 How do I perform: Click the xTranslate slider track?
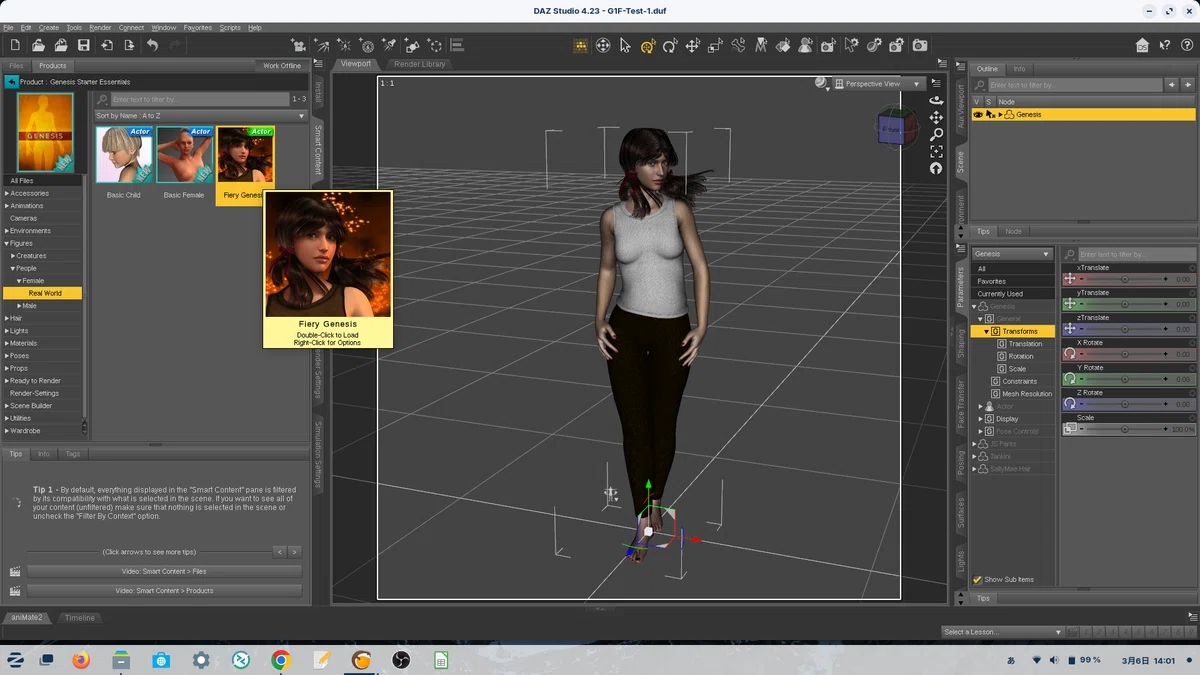click(1124, 280)
